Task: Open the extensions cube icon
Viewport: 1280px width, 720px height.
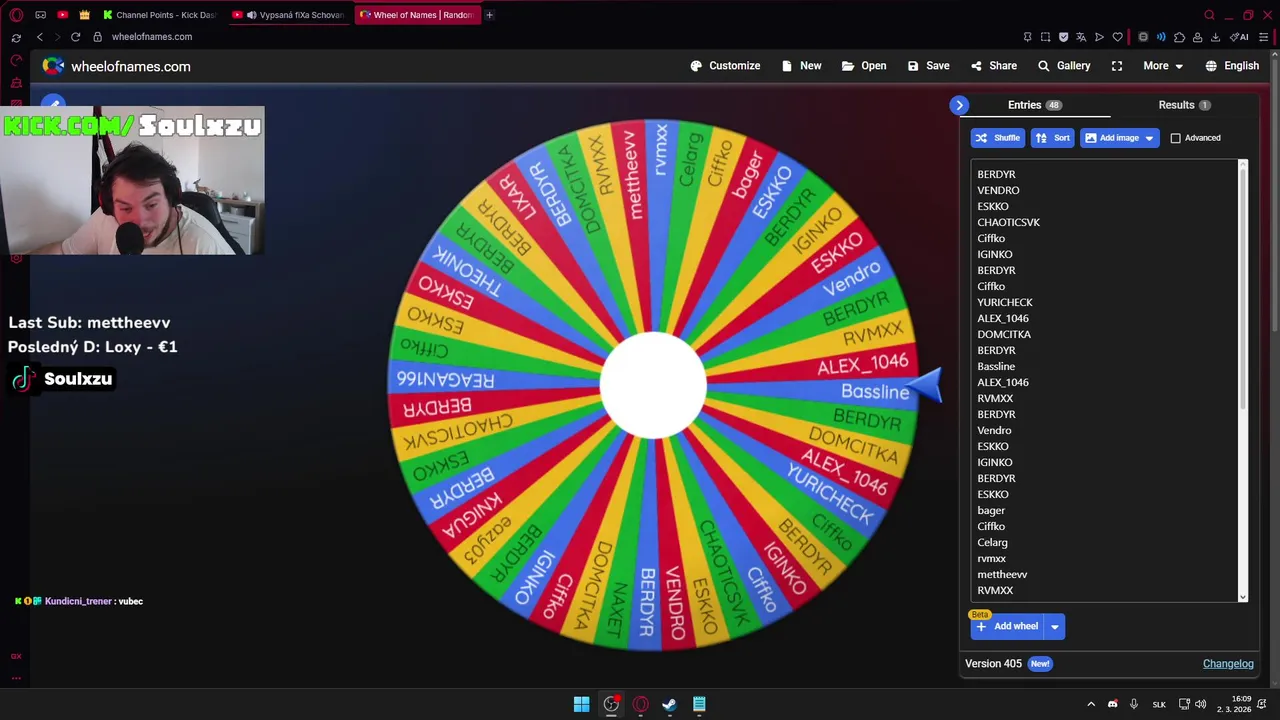Action: pos(1179,37)
